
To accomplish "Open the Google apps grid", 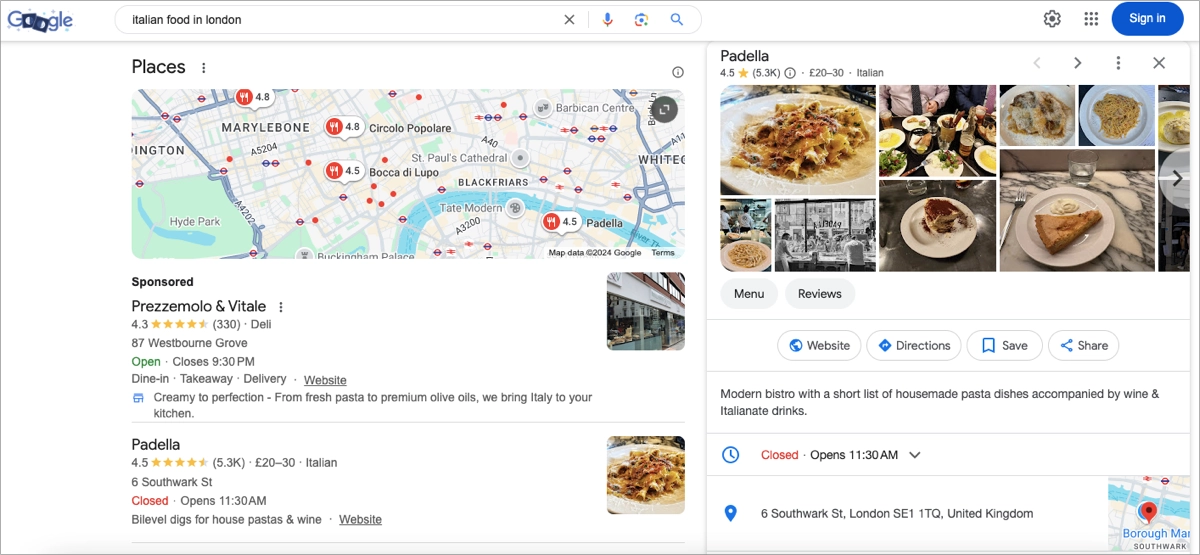I will point(1092,18).
